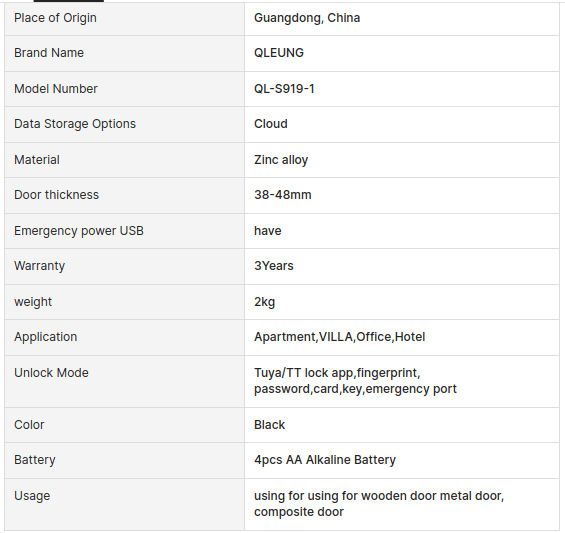The image size is (565, 533).
Task: Click the Usage row label
Action: tap(32, 496)
